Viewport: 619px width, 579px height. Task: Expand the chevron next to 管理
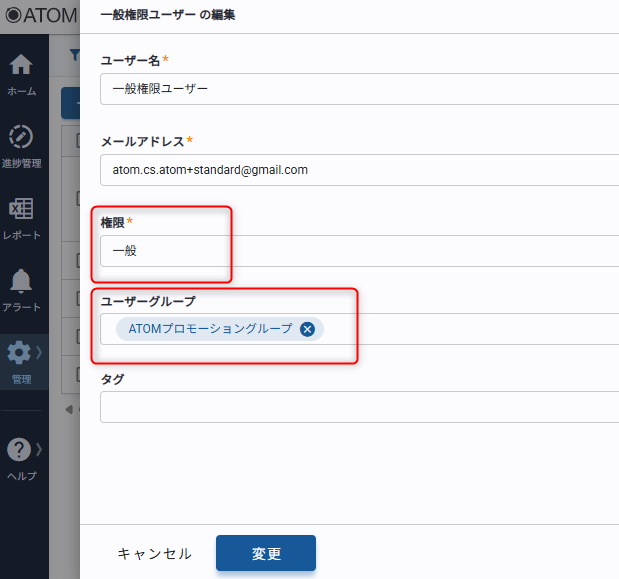point(39,352)
